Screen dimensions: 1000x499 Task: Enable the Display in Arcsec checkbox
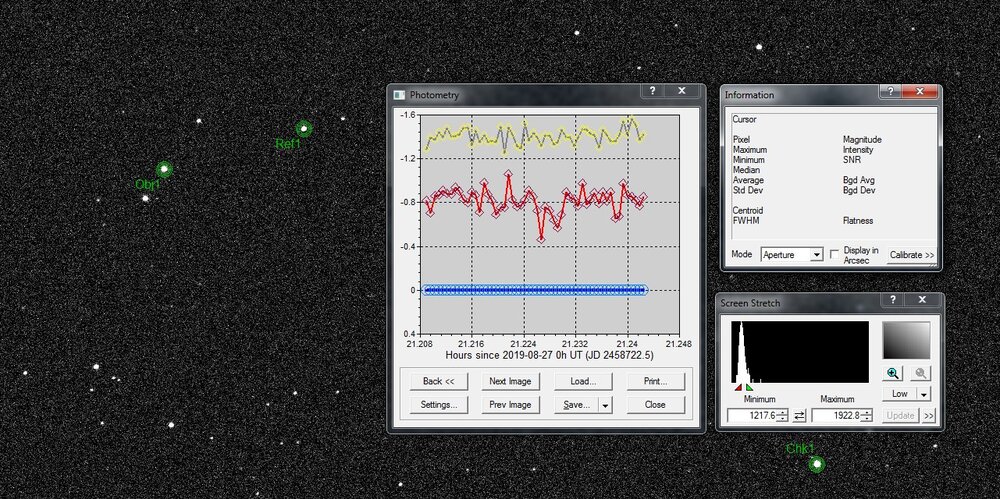[x=834, y=255]
